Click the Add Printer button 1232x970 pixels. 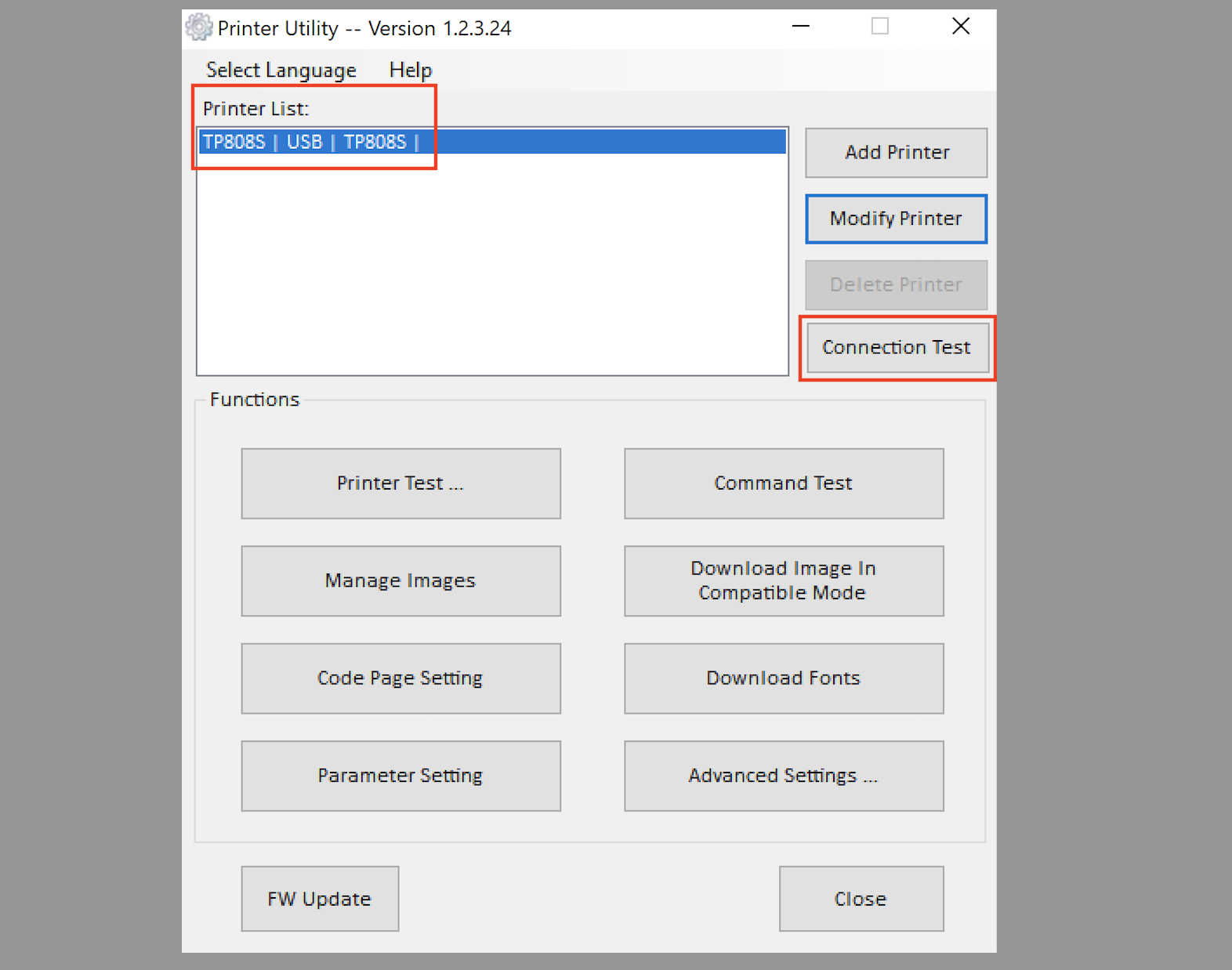pyautogui.click(x=896, y=153)
